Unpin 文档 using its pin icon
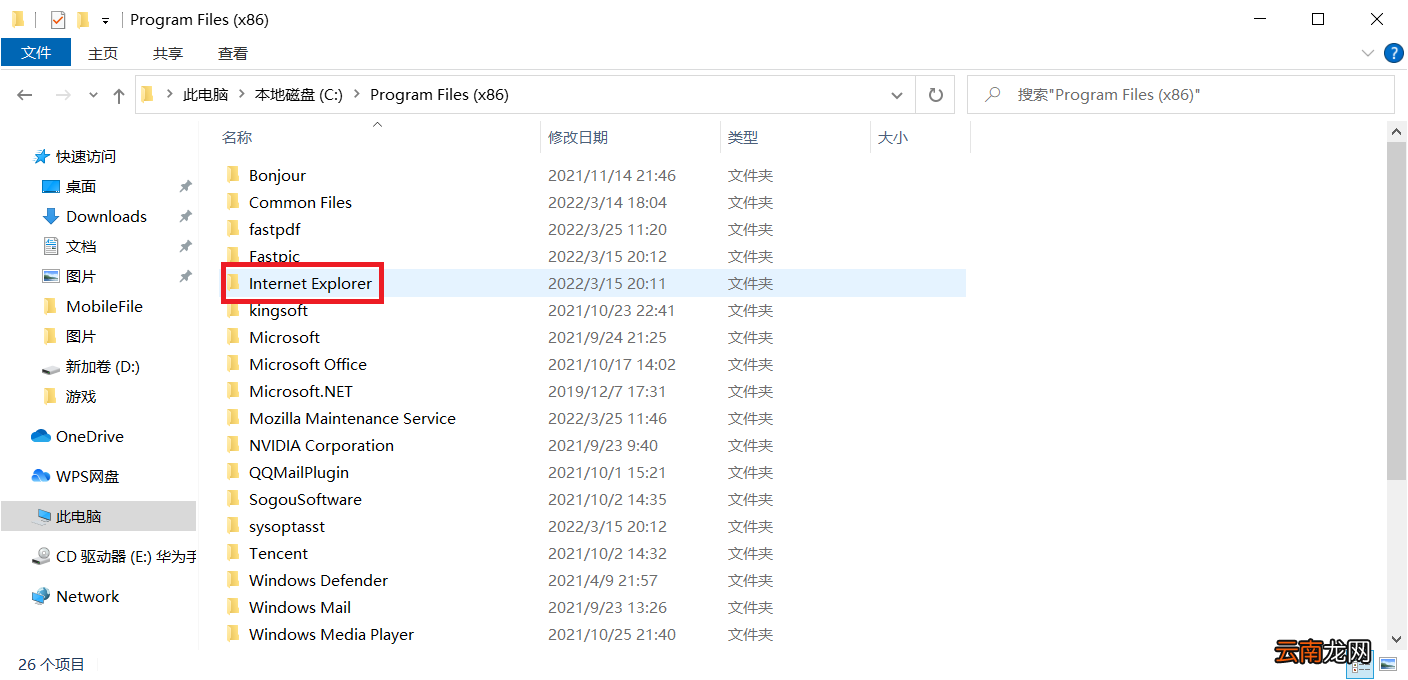The width and height of the screenshot is (1408, 680). point(185,246)
